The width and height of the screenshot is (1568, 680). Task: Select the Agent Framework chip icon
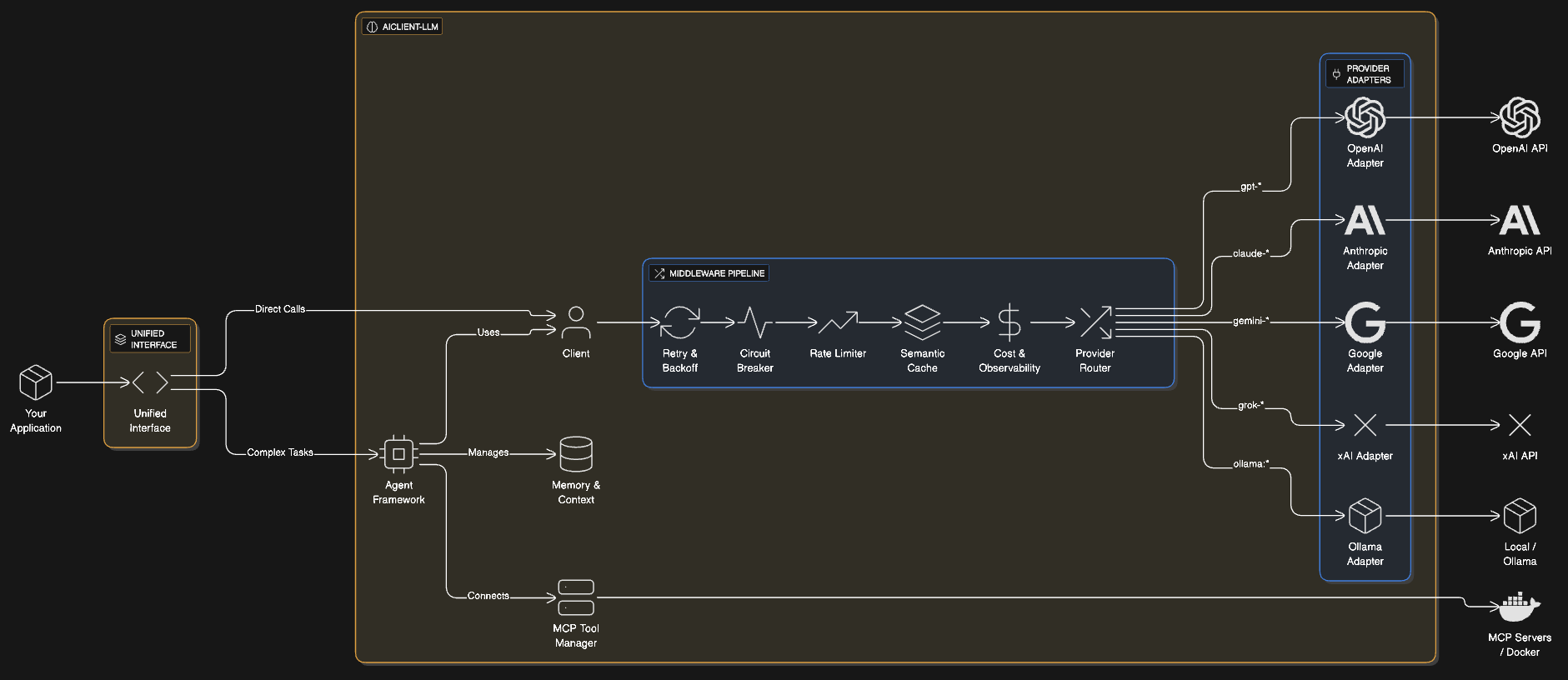(x=398, y=454)
